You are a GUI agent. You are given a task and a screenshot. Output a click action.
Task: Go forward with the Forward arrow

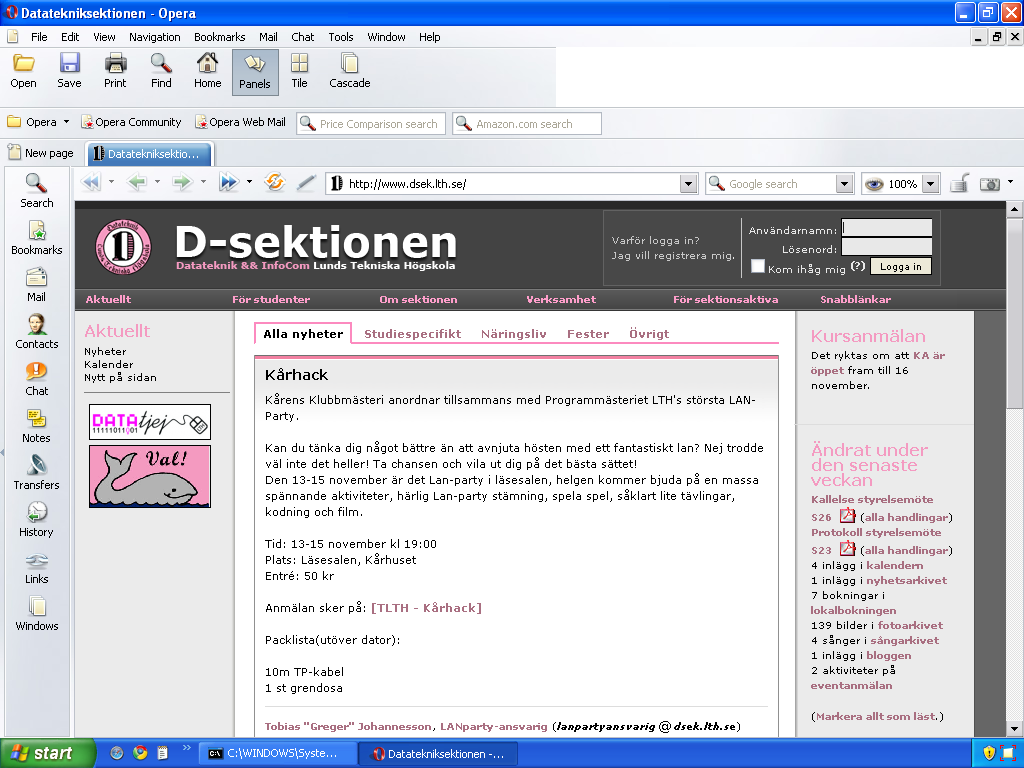click(183, 182)
